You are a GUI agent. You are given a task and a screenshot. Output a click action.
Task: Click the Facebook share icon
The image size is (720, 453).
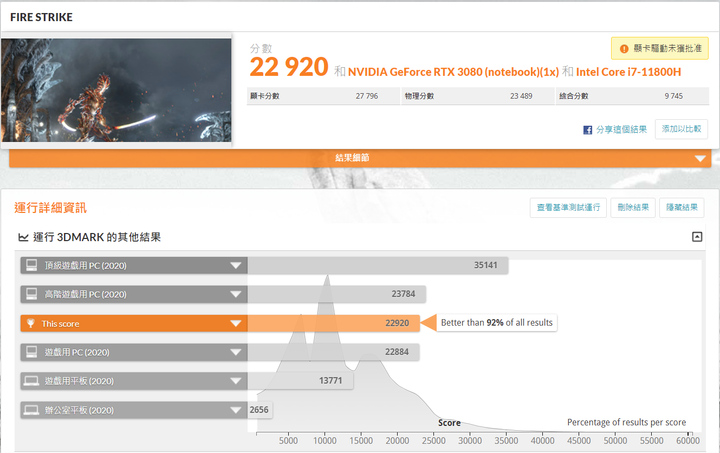coord(587,130)
